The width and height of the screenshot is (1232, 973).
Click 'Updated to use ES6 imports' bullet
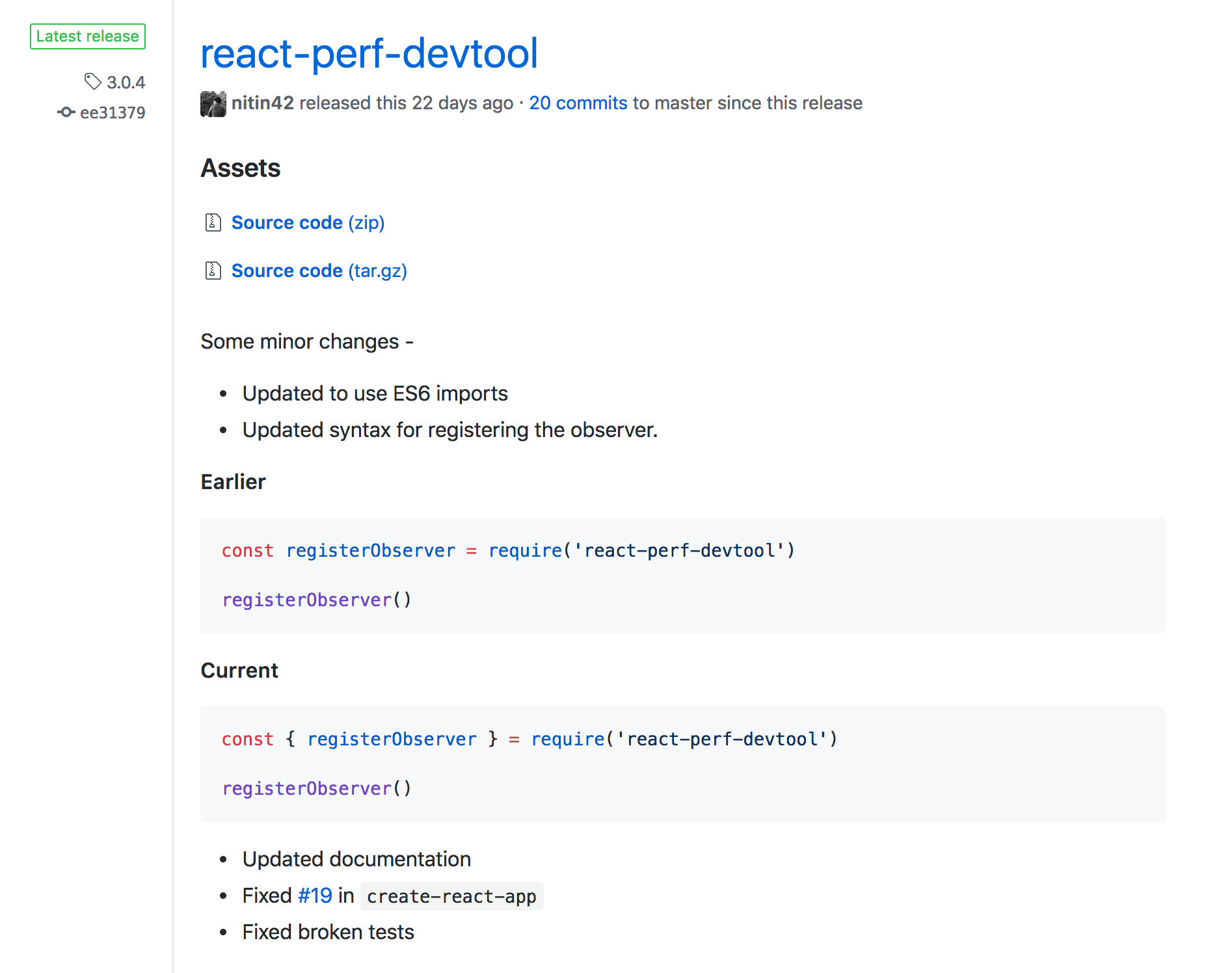tap(375, 393)
